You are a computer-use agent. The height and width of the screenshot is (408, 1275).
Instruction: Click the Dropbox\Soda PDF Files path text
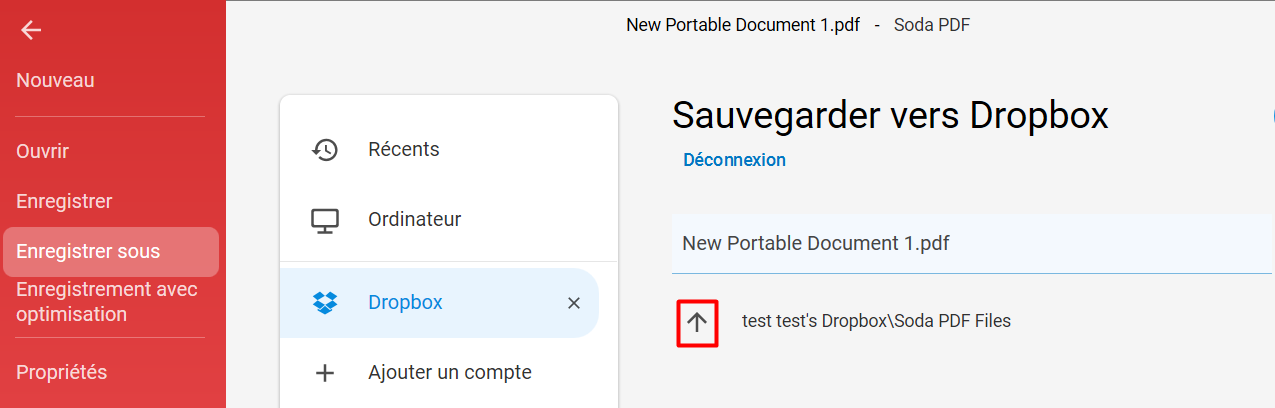click(x=916, y=322)
